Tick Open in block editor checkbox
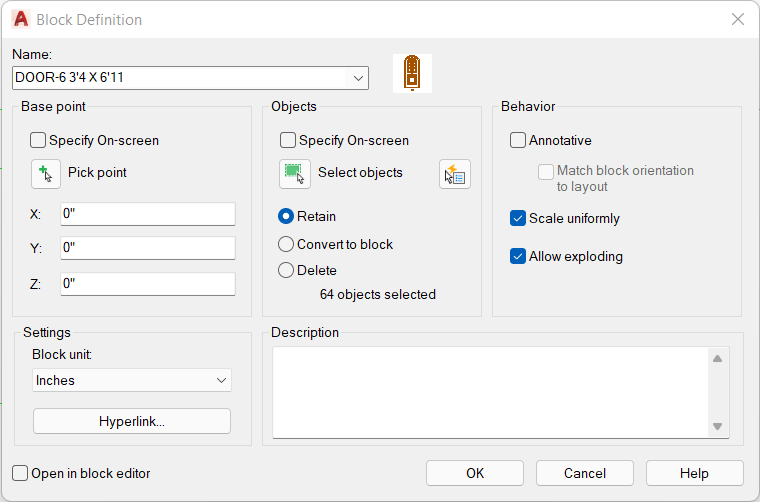The image size is (760, 502). pyautogui.click(x=20, y=473)
